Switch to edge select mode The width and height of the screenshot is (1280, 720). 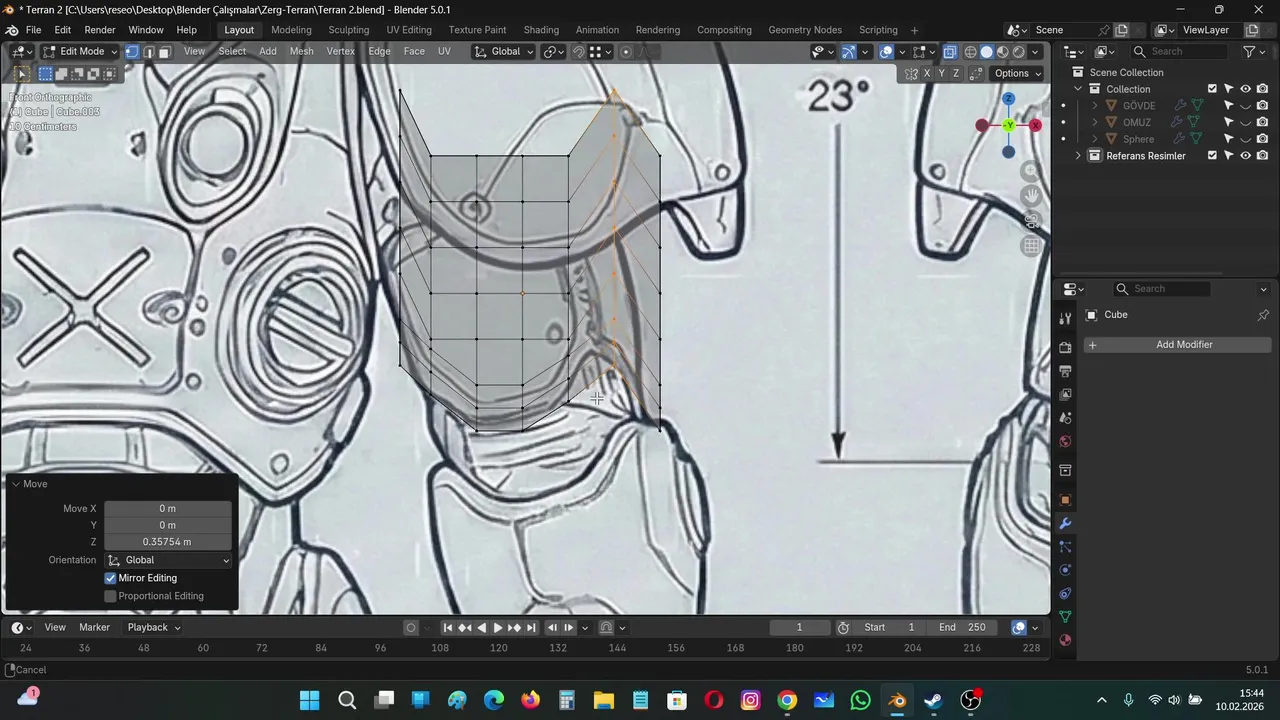[148, 52]
